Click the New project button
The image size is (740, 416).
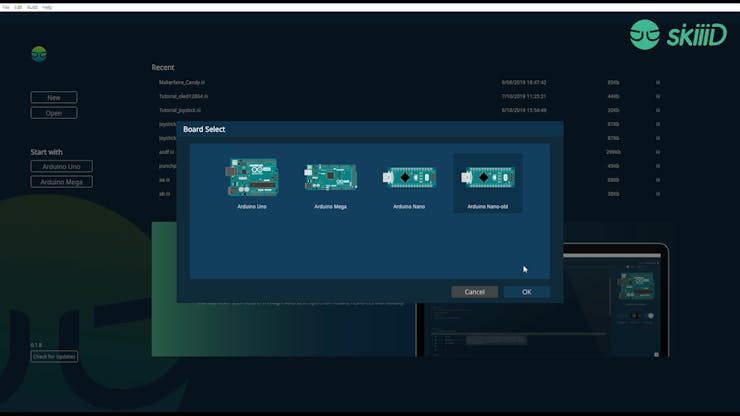click(x=54, y=97)
